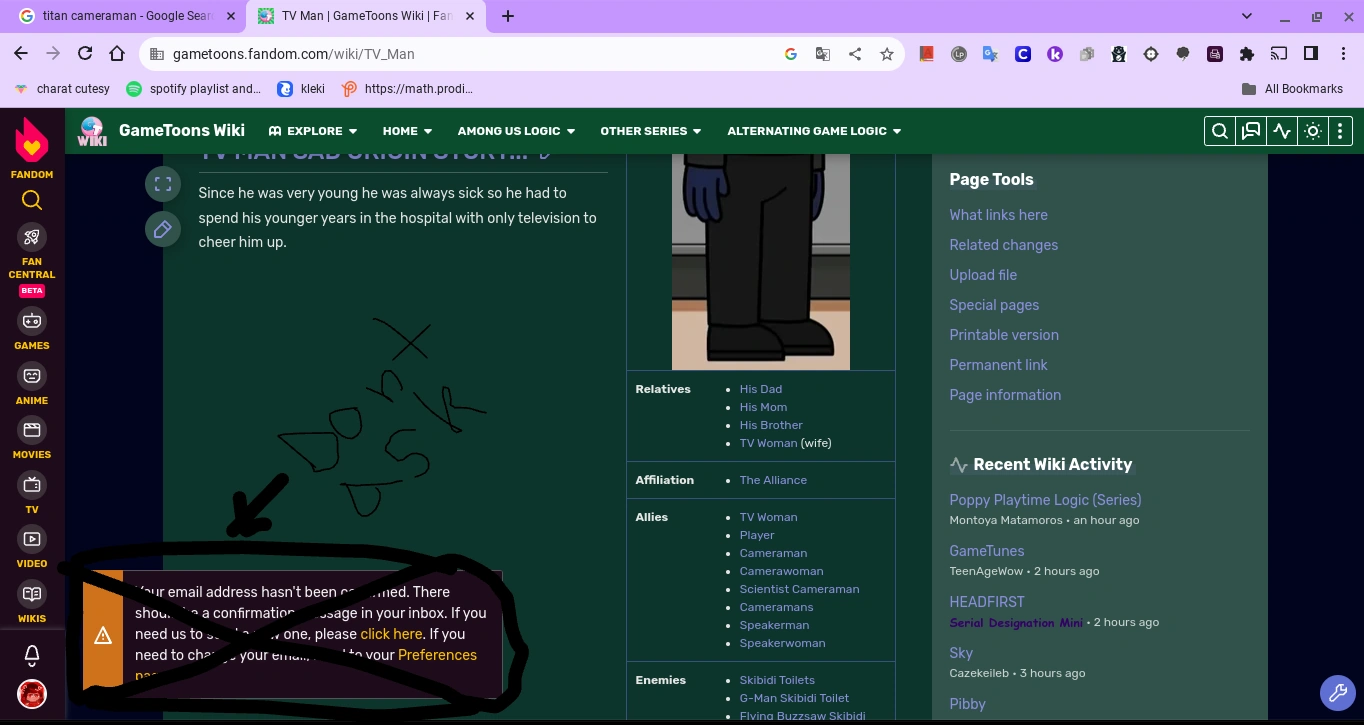Open the wiki header more-options menu

tap(1340, 131)
